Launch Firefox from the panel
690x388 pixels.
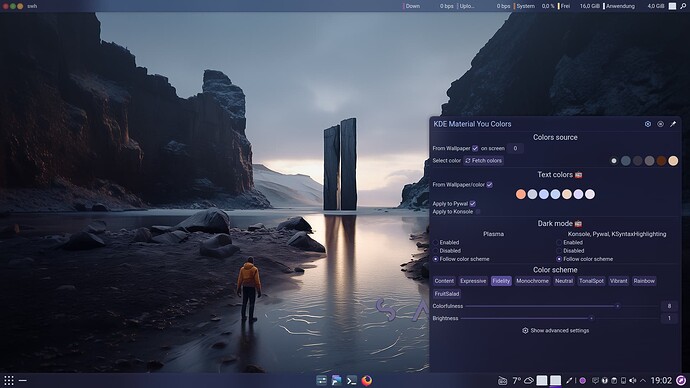[367, 380]
